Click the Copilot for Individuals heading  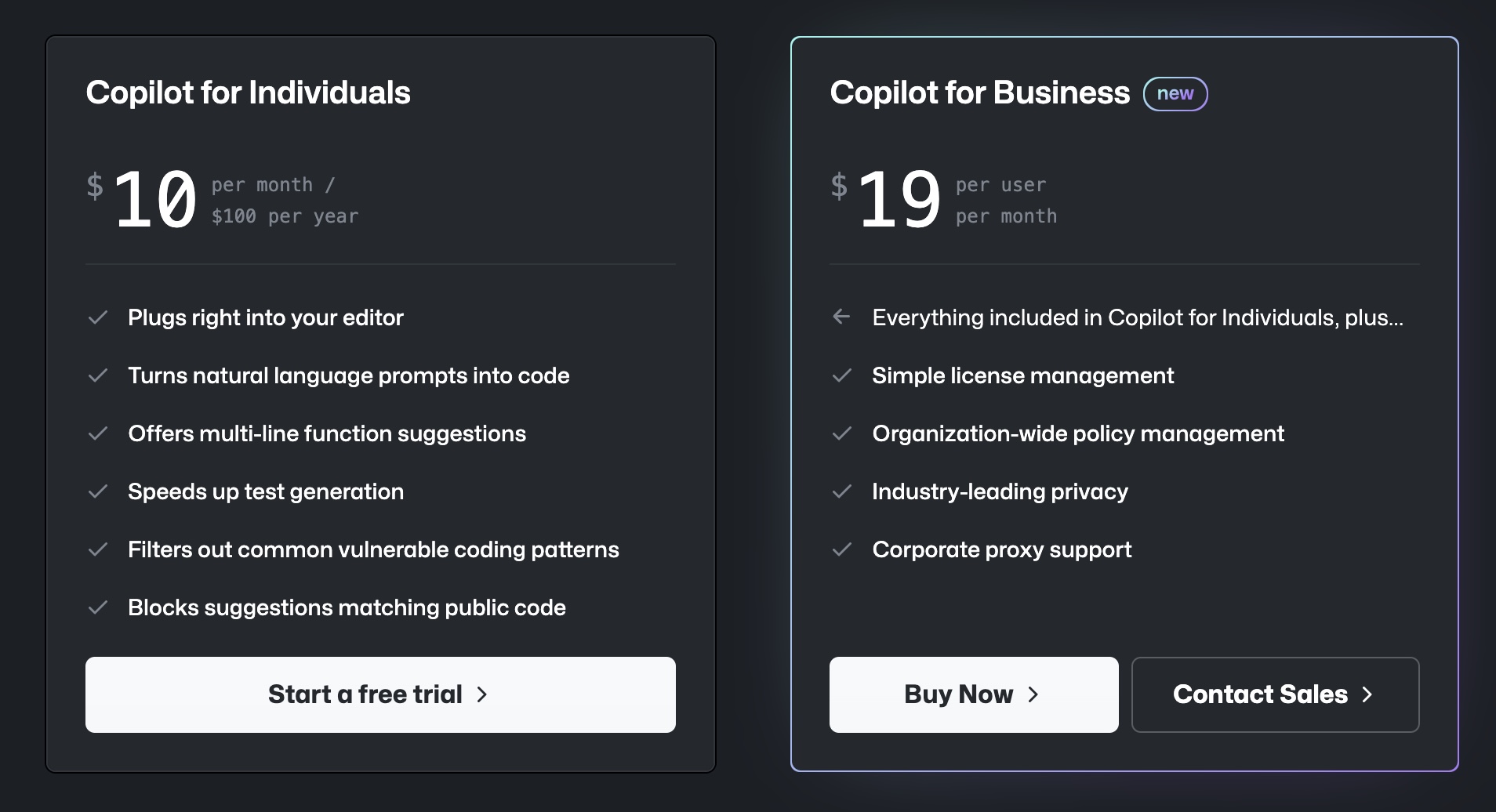point(248,92)
